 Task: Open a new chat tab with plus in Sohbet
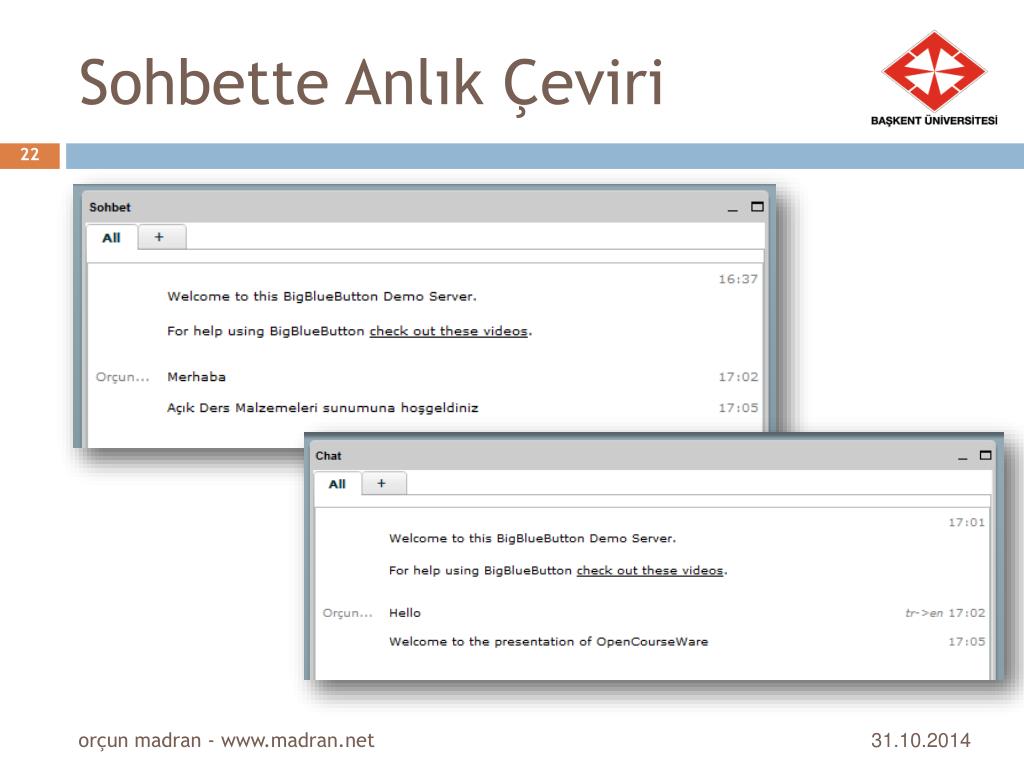click(160, 237)
